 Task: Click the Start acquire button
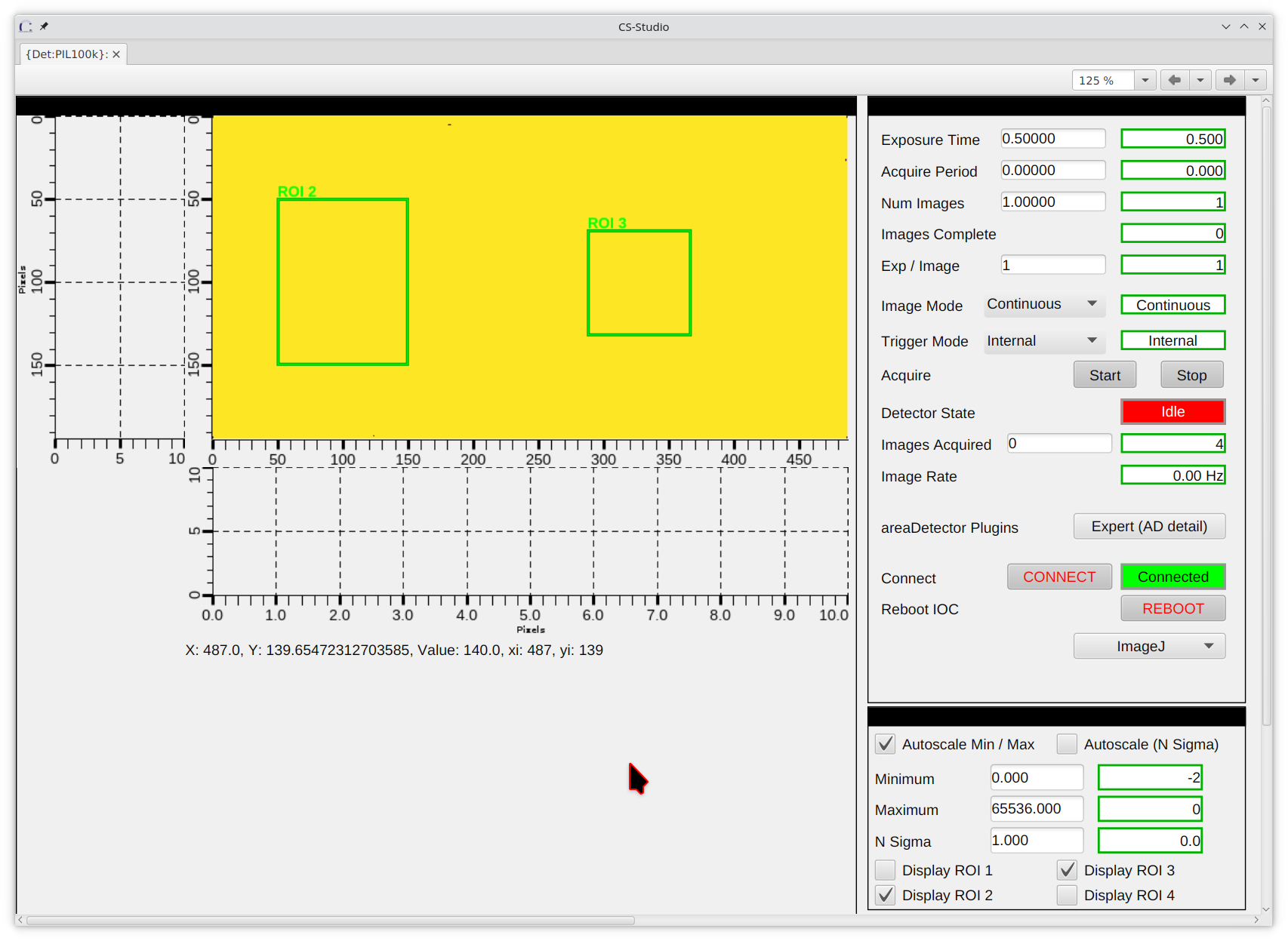click(x=1105, y=375)
